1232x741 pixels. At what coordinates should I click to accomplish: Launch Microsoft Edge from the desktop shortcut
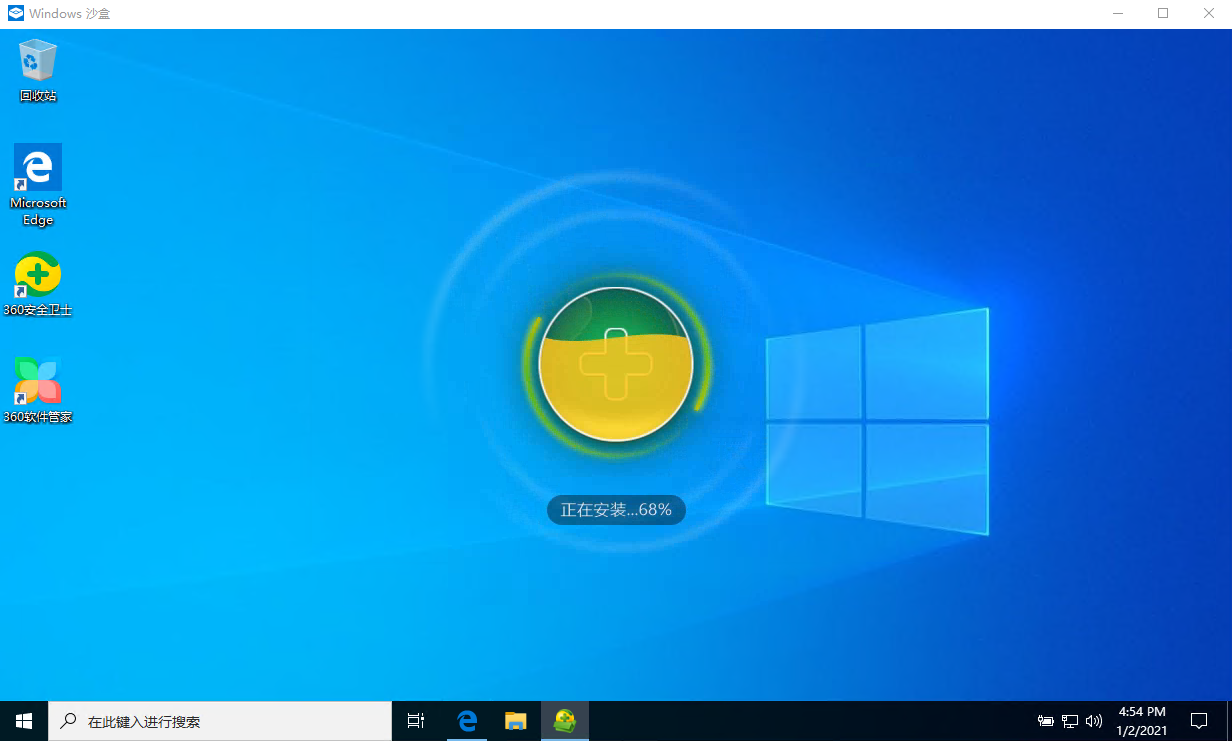[38, 184]
